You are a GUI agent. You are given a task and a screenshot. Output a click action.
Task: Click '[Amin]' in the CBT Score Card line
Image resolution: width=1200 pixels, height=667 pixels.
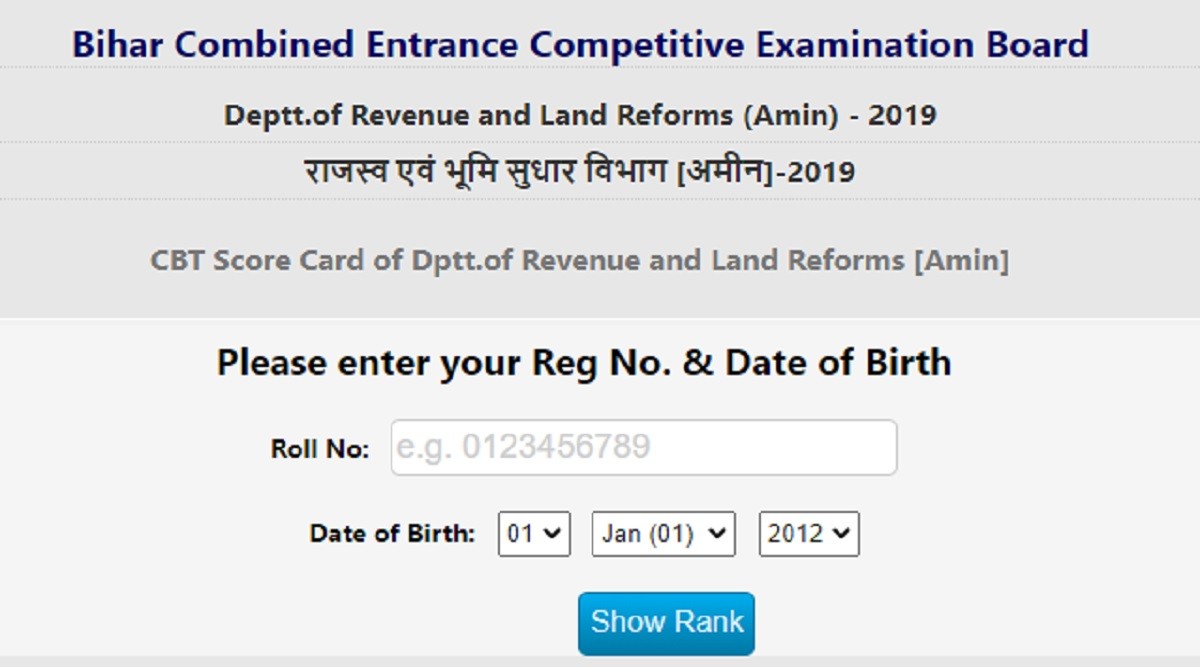click(961, 261)
